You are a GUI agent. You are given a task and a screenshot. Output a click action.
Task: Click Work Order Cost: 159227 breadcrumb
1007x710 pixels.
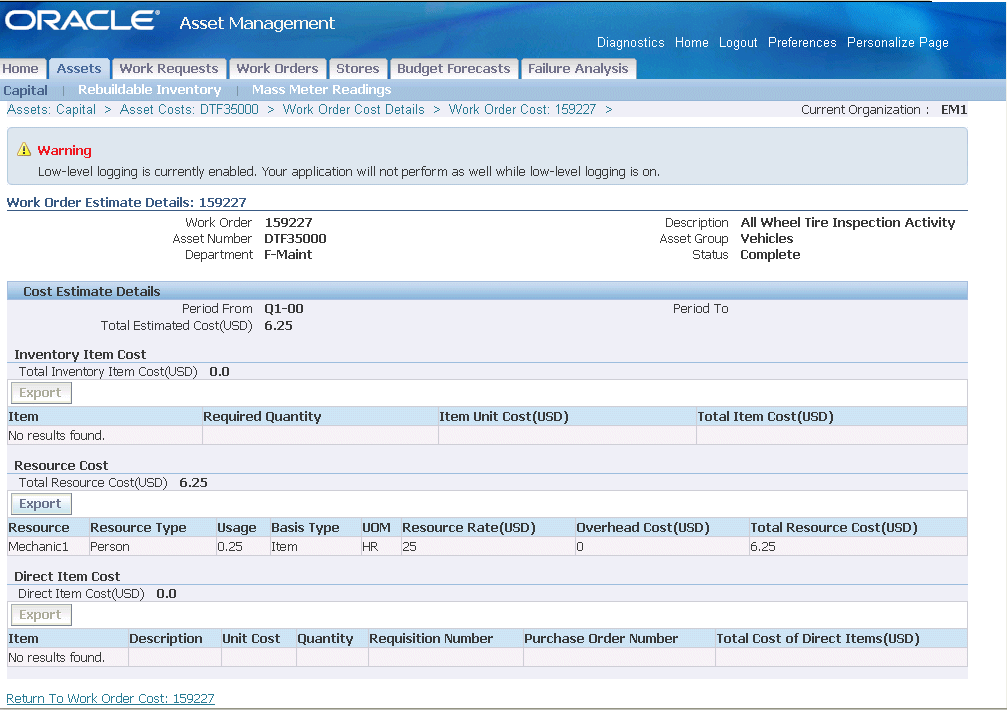(x=523, y=110)
